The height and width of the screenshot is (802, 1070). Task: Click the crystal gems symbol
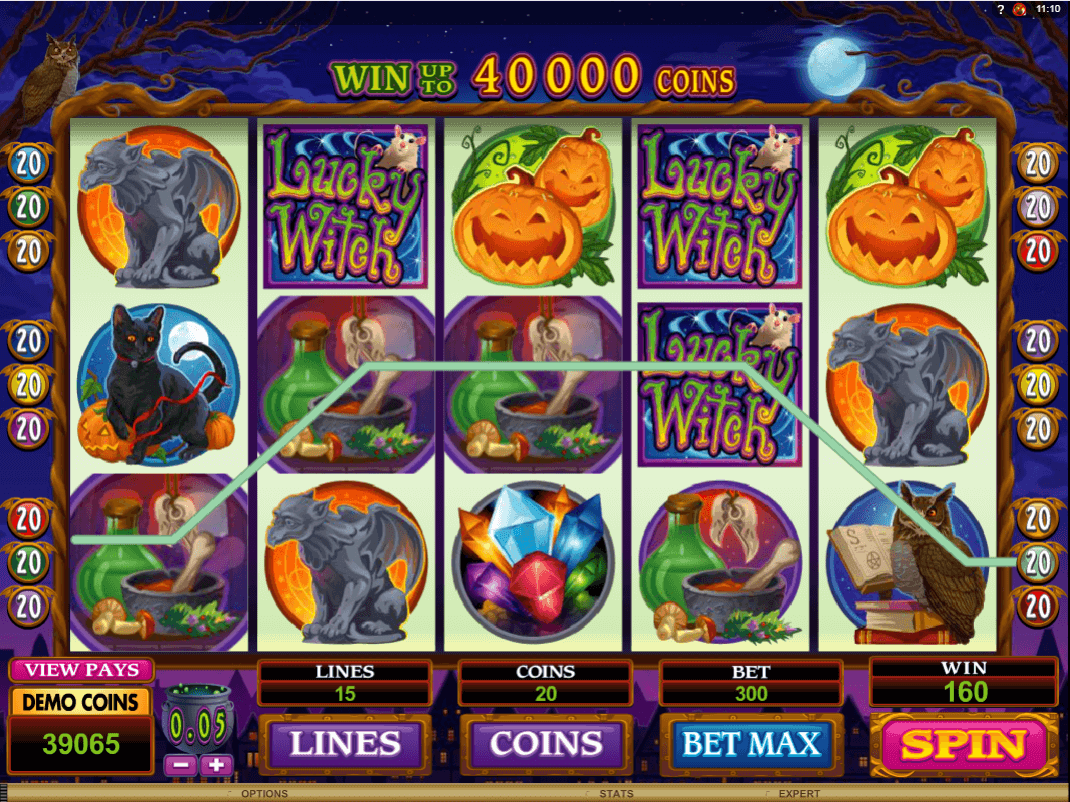pyautogui.click(x=533, y=562)
